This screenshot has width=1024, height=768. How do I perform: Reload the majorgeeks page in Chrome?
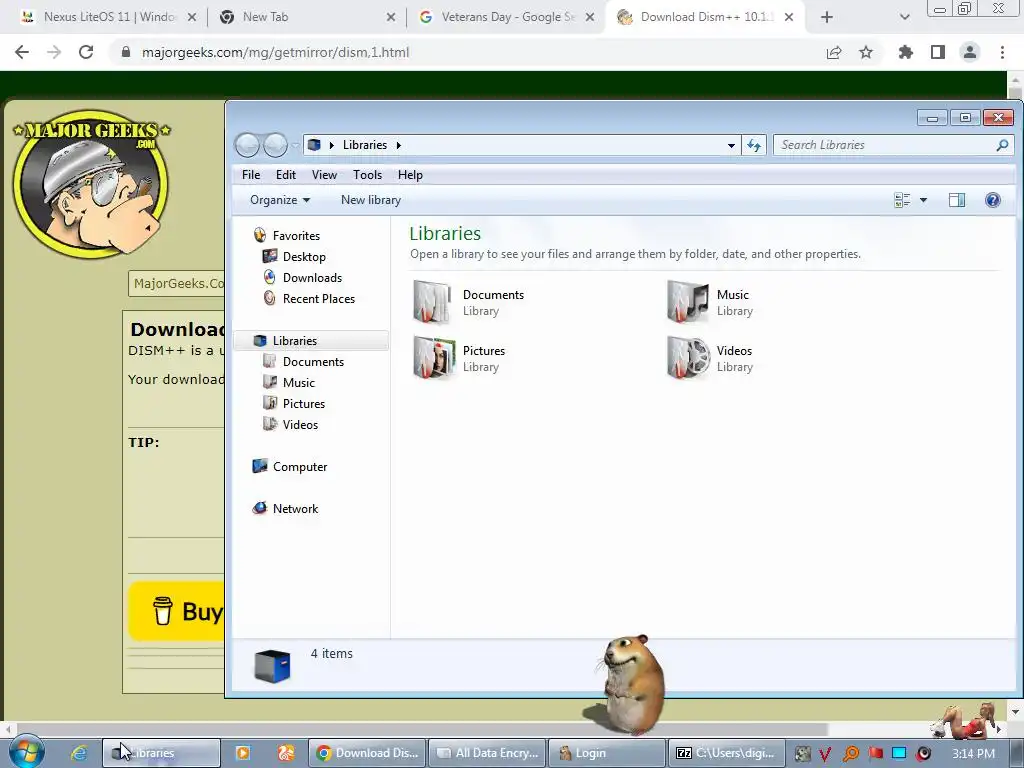tap(86, 52)
